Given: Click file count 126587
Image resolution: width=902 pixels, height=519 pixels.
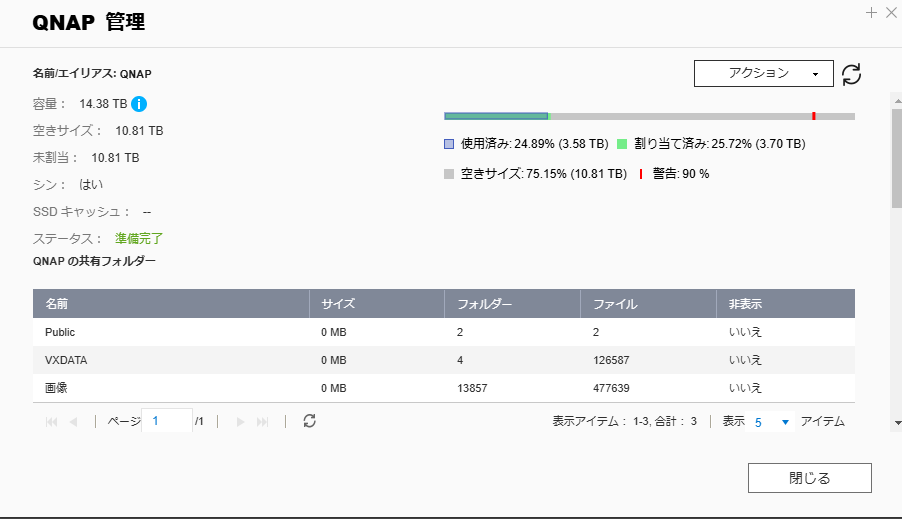Looking at the screenshot, I should 611,360.
